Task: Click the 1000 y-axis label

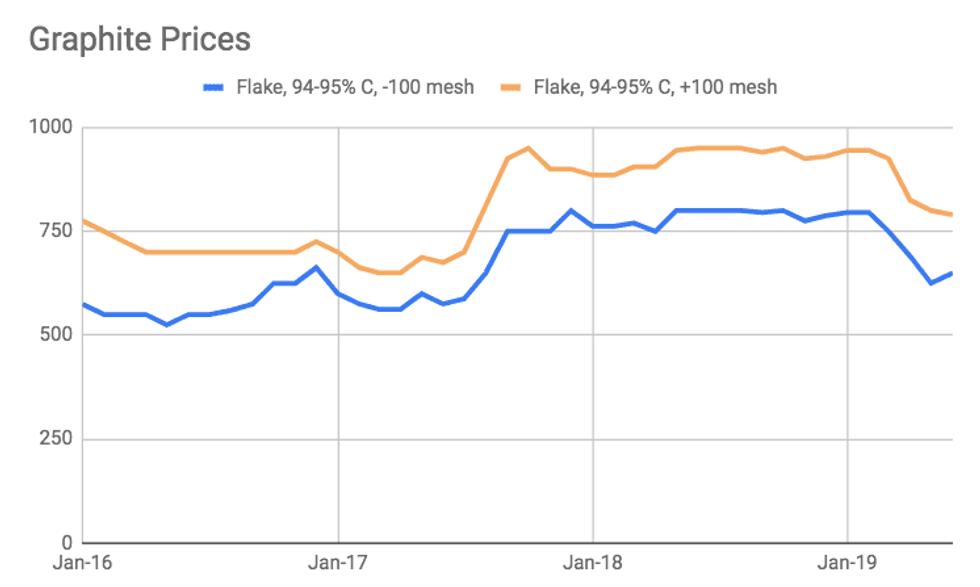Action: point(50,127)
